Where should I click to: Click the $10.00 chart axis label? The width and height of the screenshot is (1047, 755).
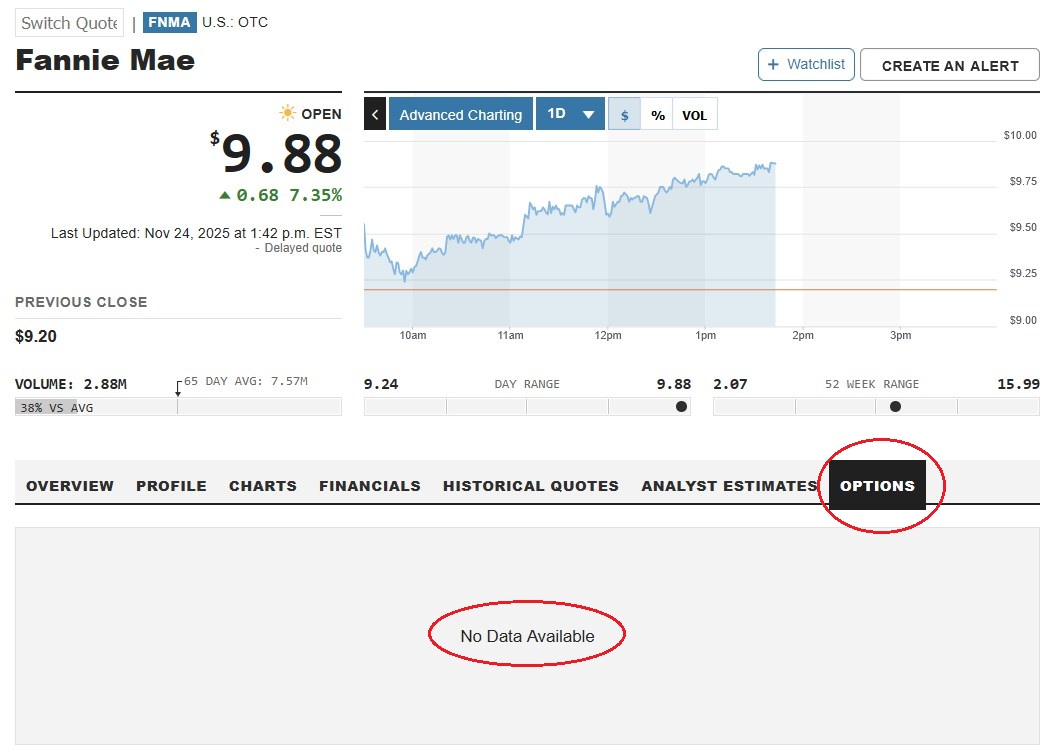point(1020,136)
